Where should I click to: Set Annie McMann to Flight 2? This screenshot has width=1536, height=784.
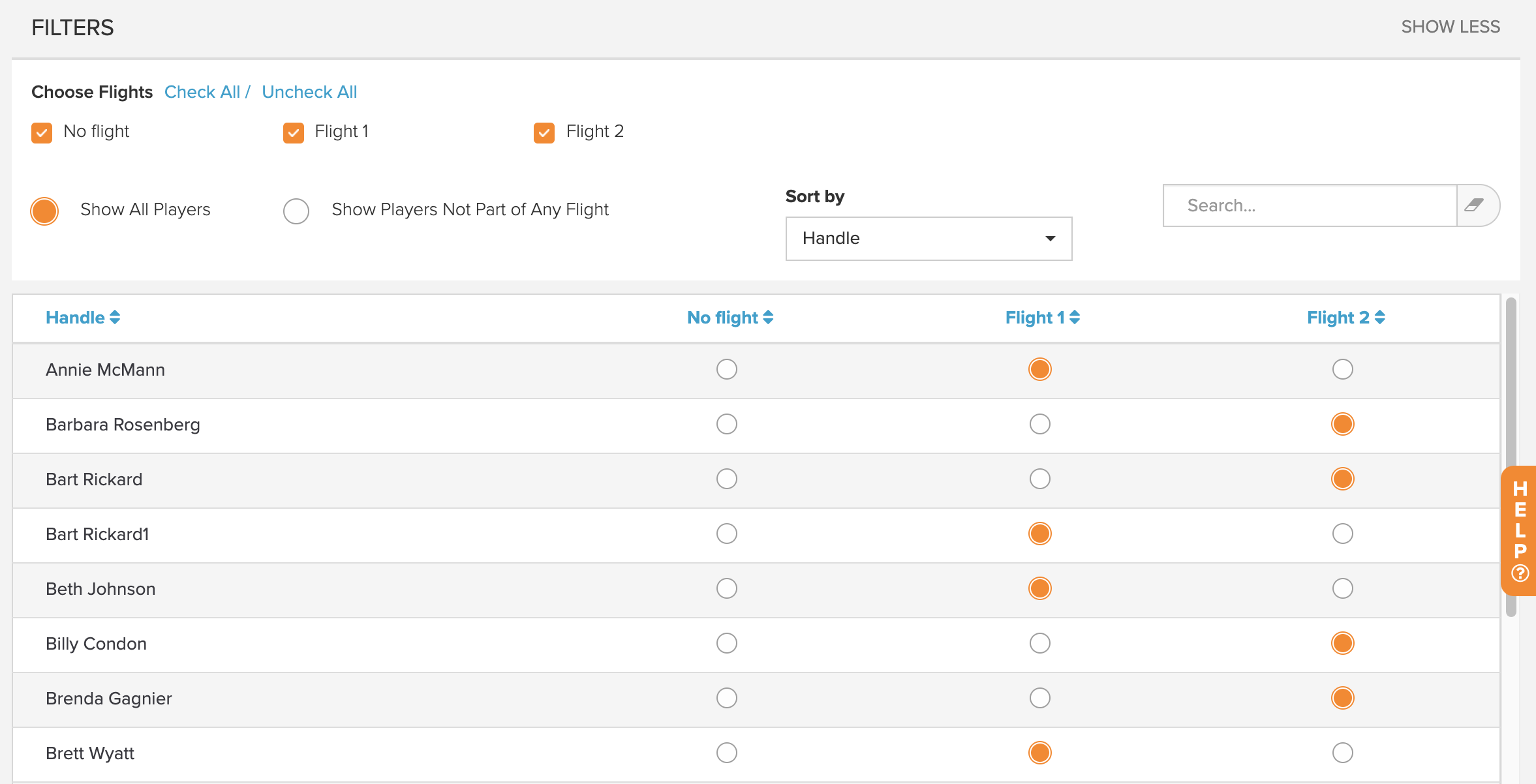[1343, 369]
